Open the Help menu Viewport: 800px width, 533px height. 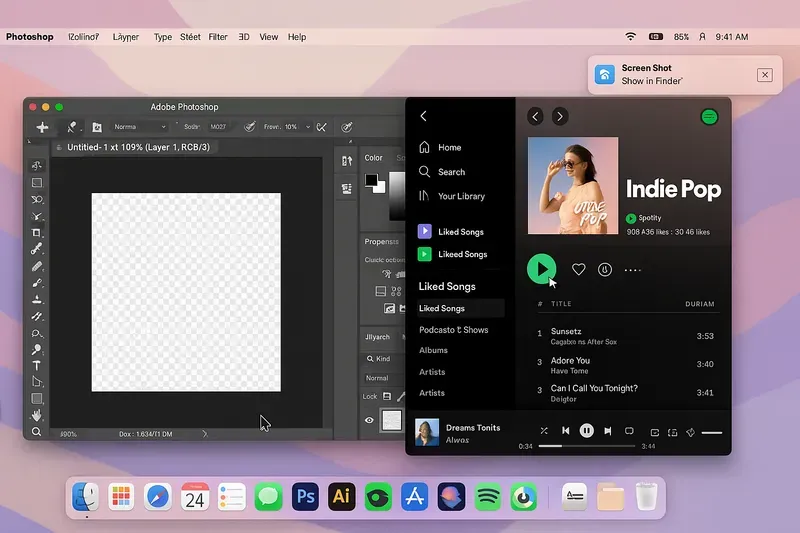[x=297, y=37]
